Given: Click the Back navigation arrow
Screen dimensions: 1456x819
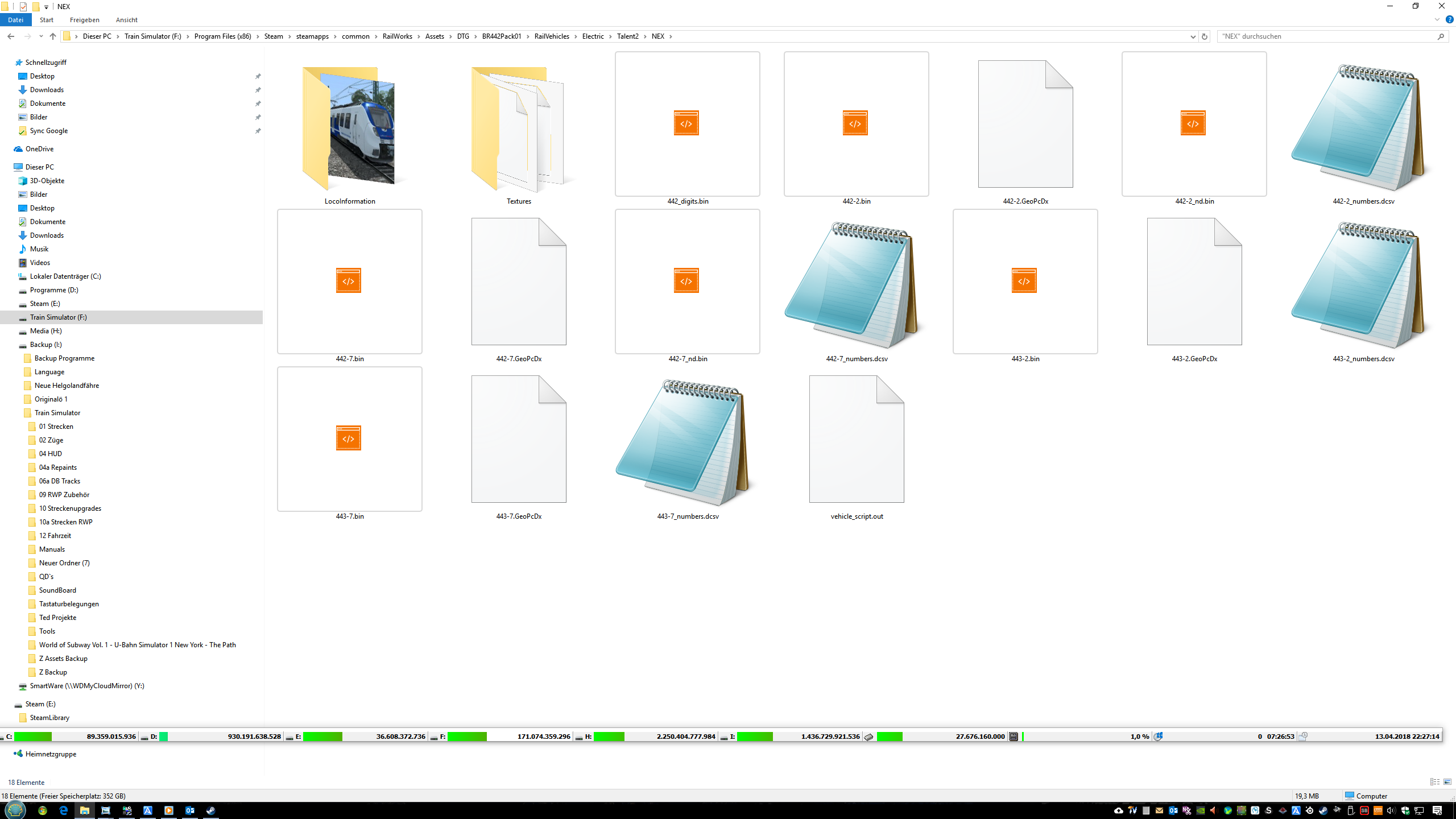Looking at the screenshot, I should [x=11, y=36].
